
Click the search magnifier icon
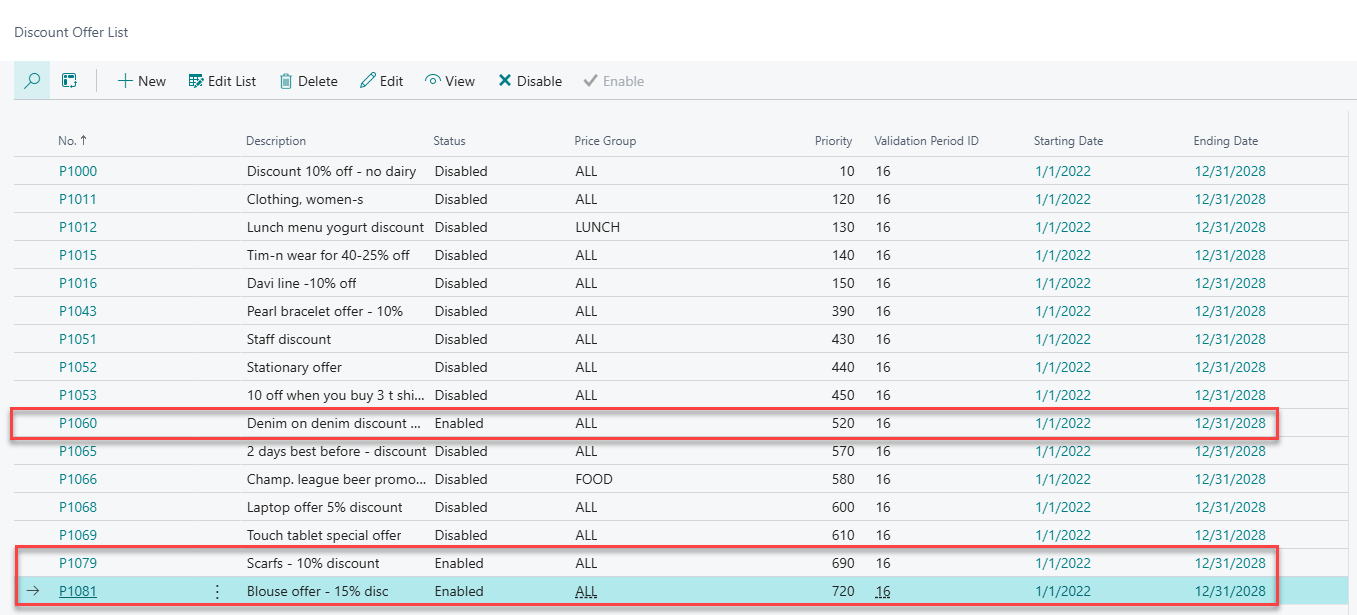point(32,81)
